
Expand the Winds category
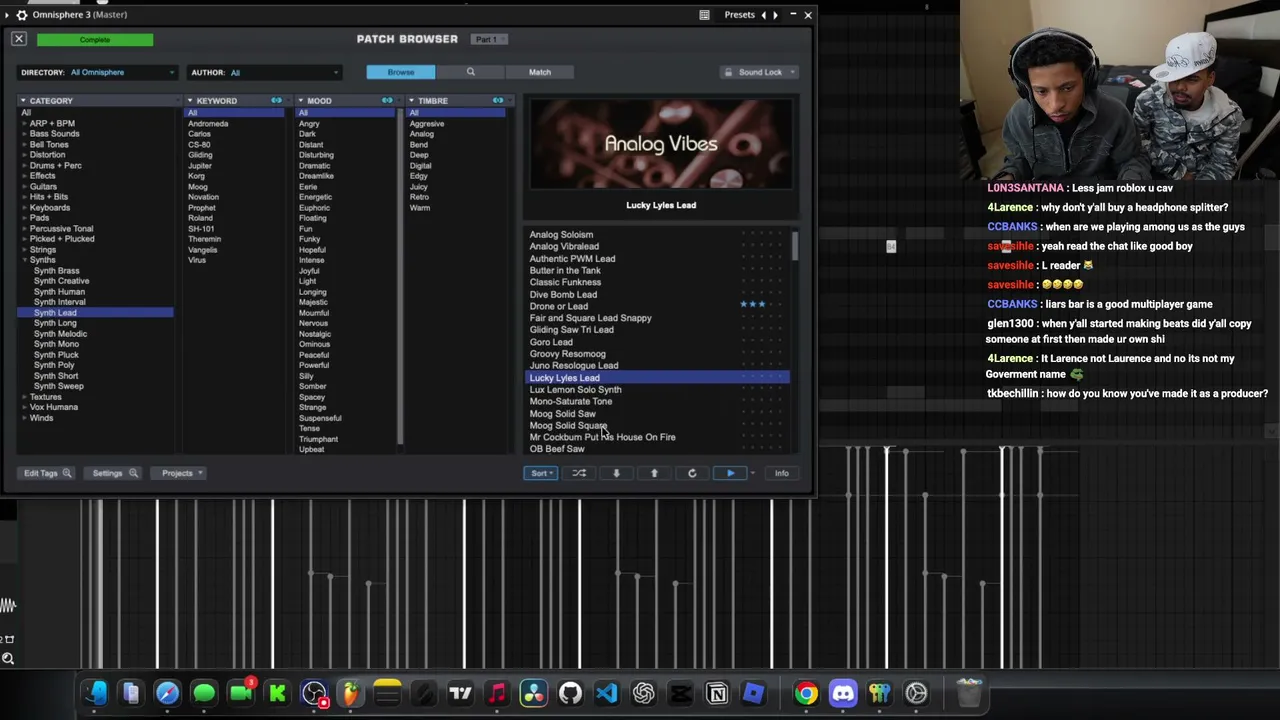[x=25, y=418]
